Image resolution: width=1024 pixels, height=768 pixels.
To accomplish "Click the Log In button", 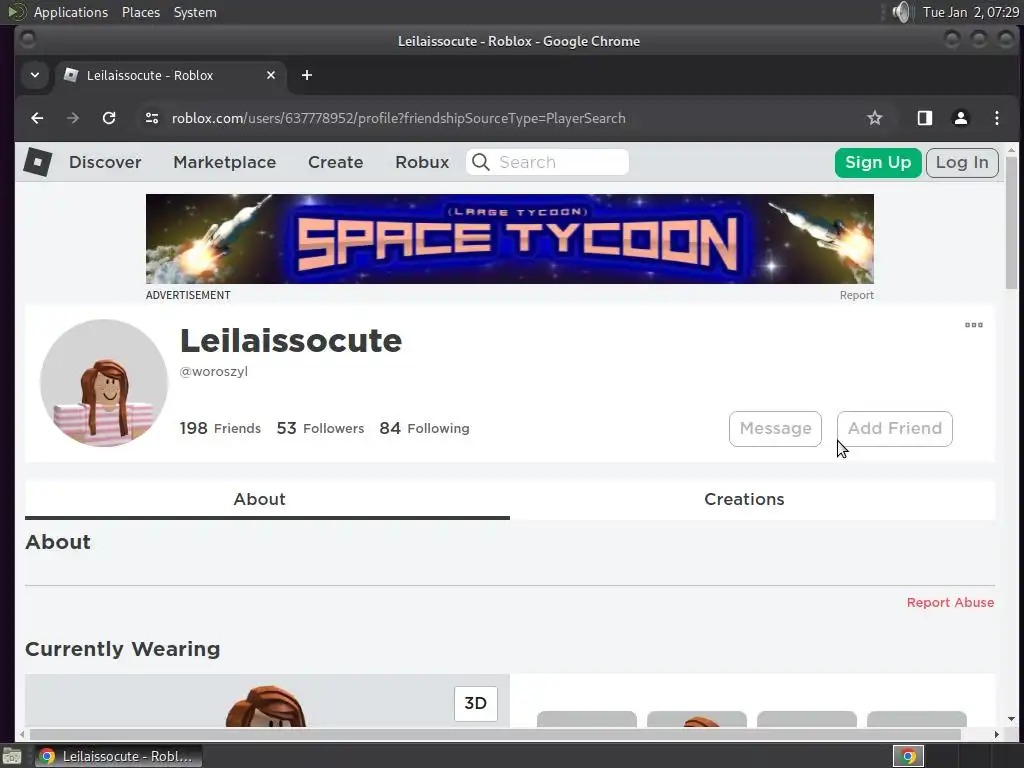I will pos(962,163).
